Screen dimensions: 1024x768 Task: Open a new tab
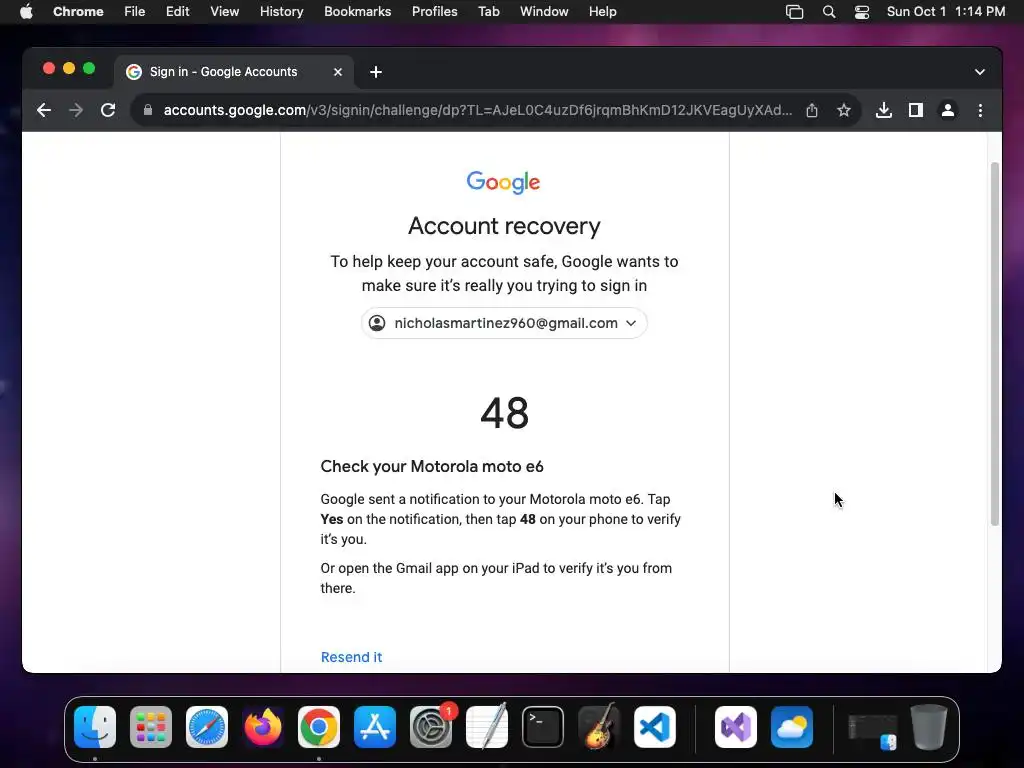(x=376, y=72)
